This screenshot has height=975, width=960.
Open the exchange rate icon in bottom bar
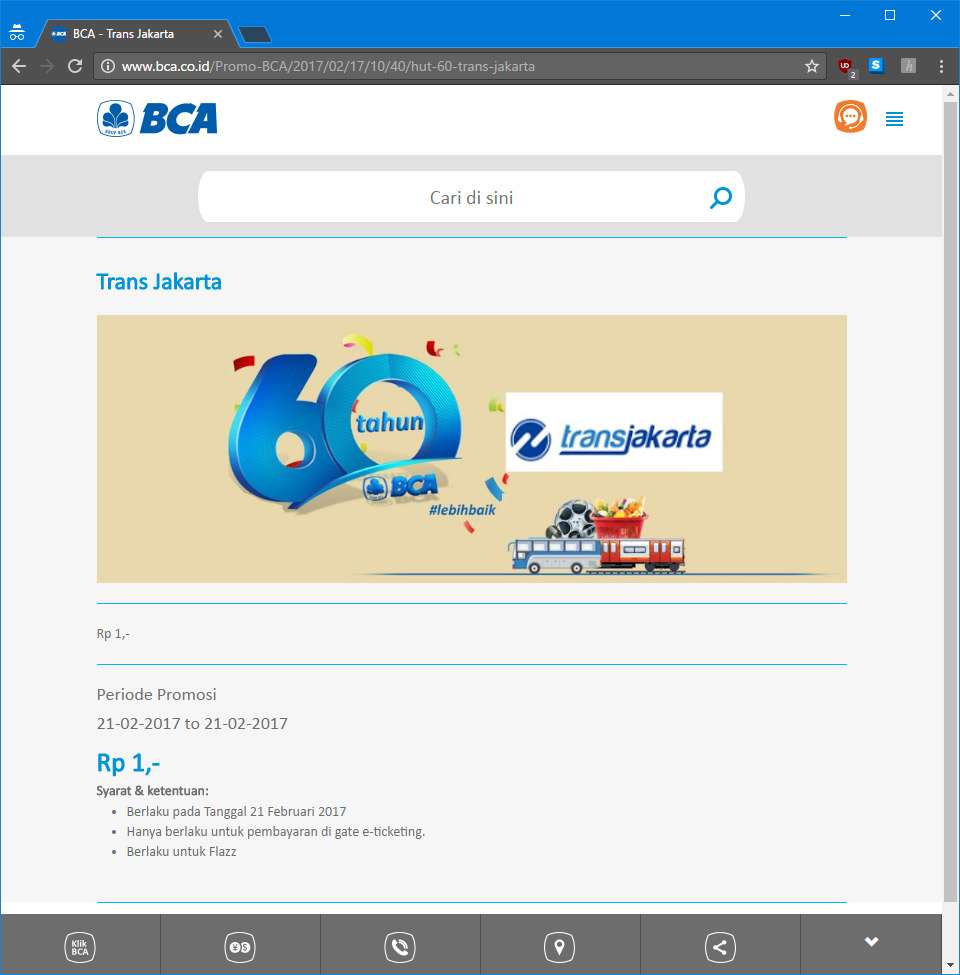(x=240, y=947)
